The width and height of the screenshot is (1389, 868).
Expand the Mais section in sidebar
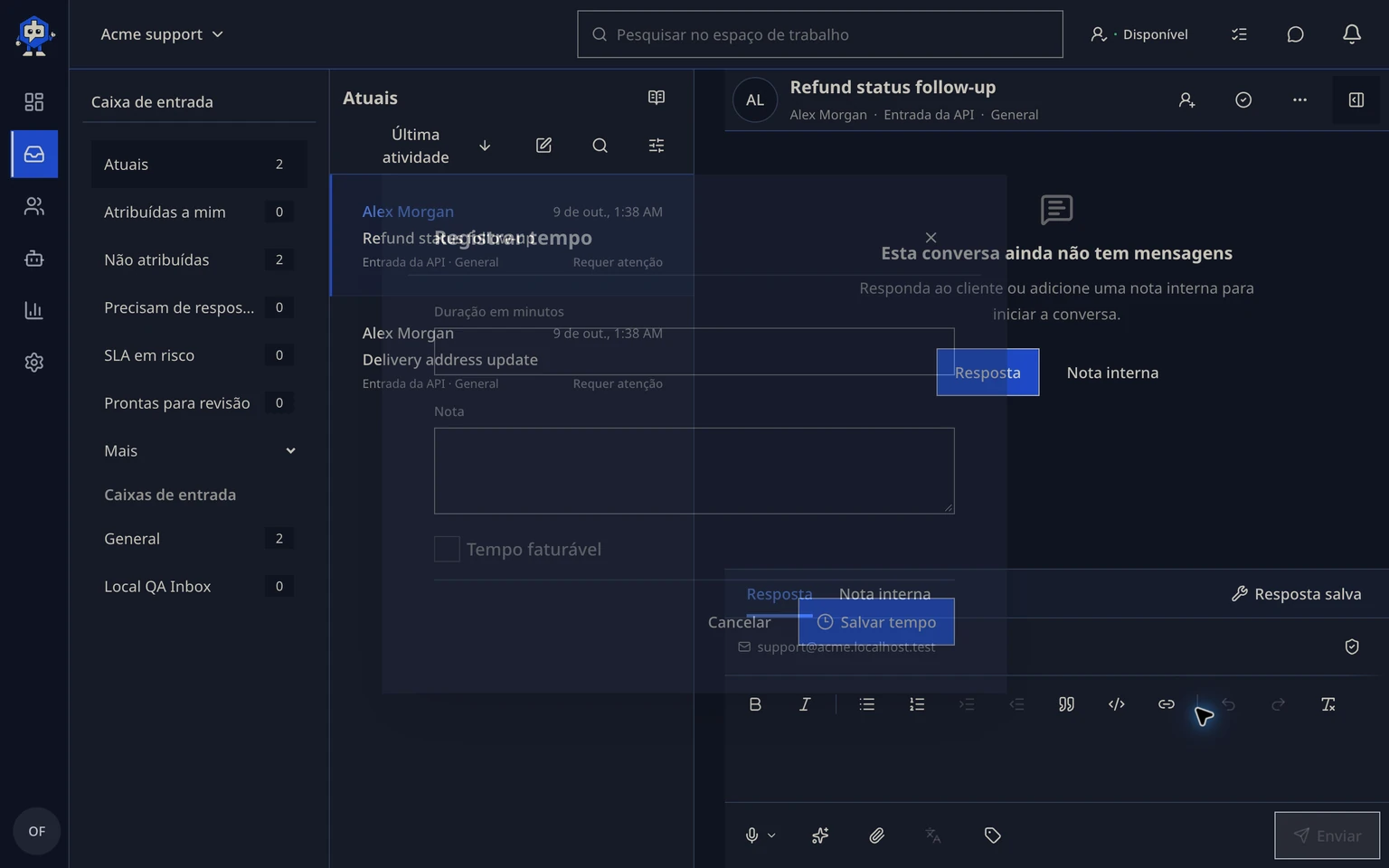click(x=199, y=451)
